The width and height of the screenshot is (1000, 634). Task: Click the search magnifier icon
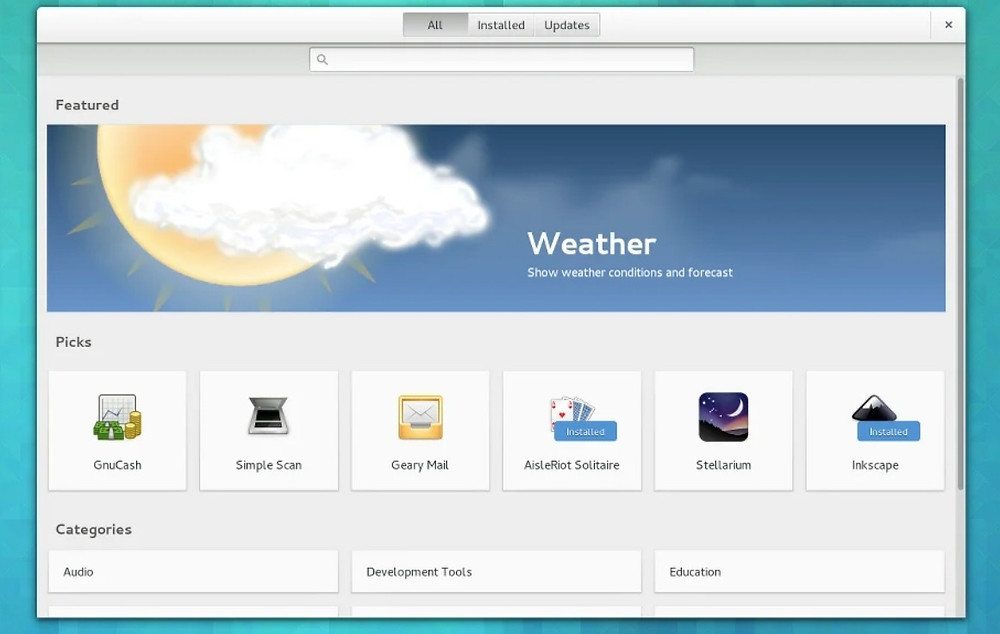[x=323, y=59]
